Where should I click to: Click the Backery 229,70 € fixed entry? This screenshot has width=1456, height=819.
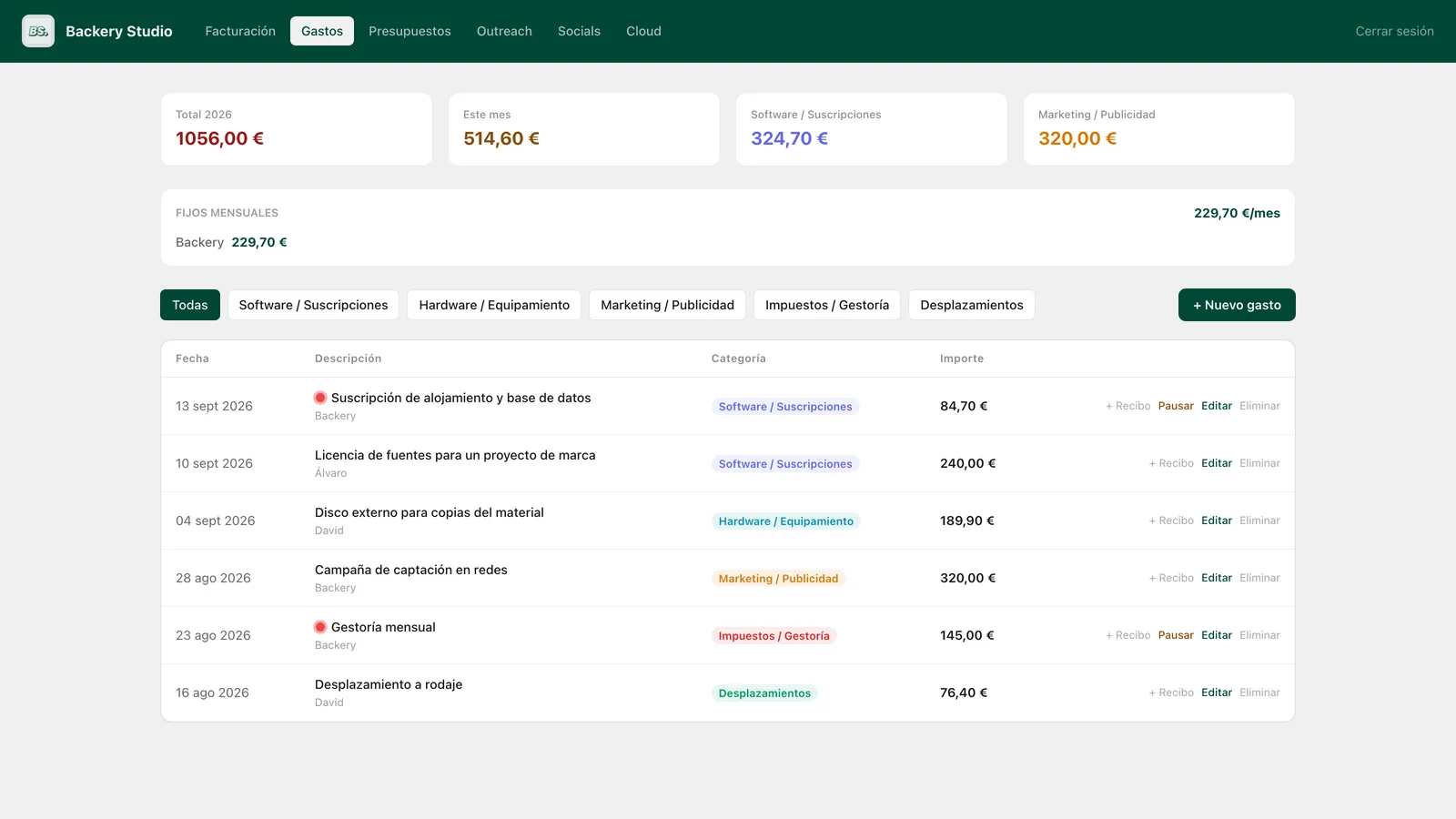point(231,242)
